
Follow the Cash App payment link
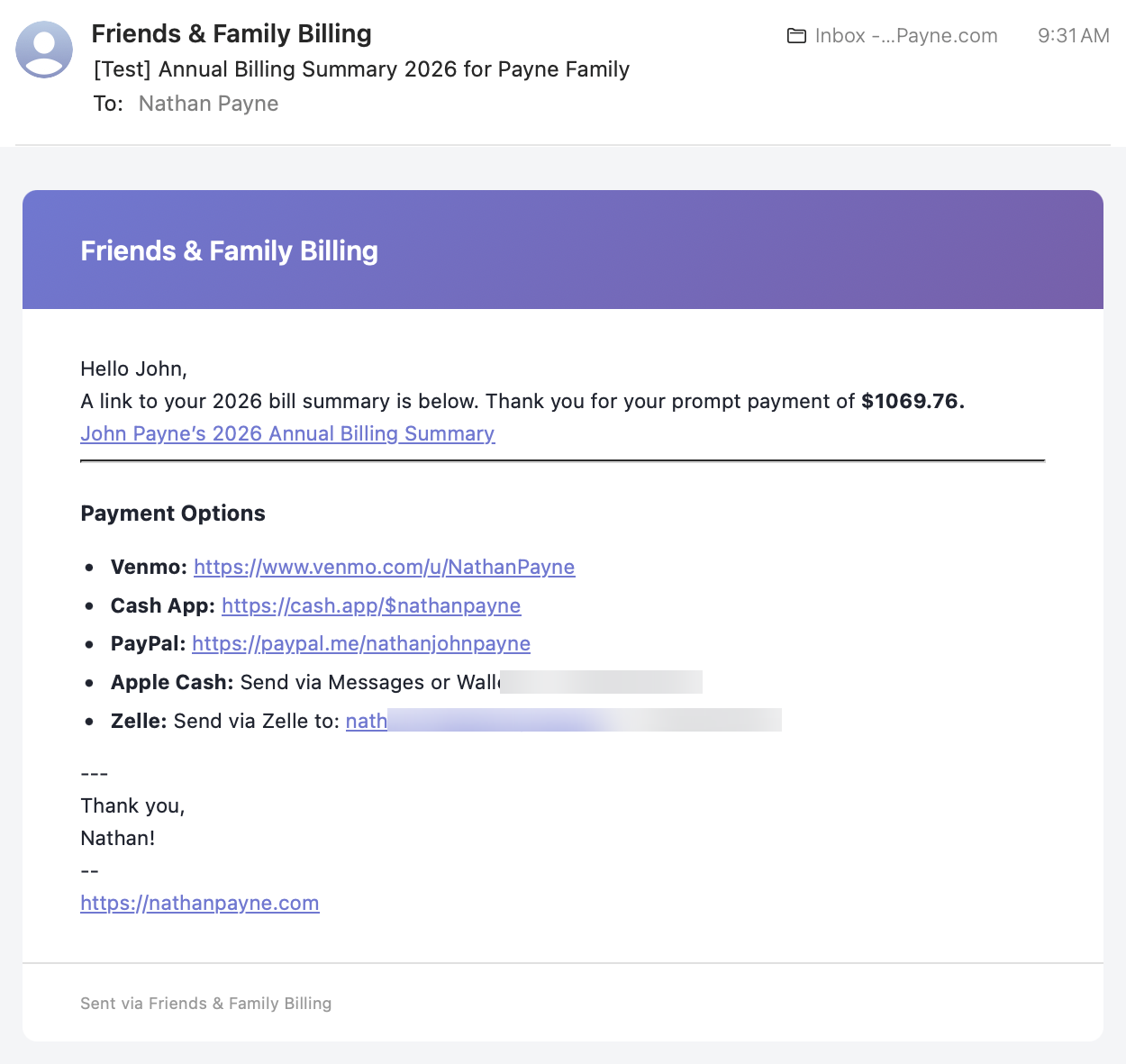coord(371,606)
